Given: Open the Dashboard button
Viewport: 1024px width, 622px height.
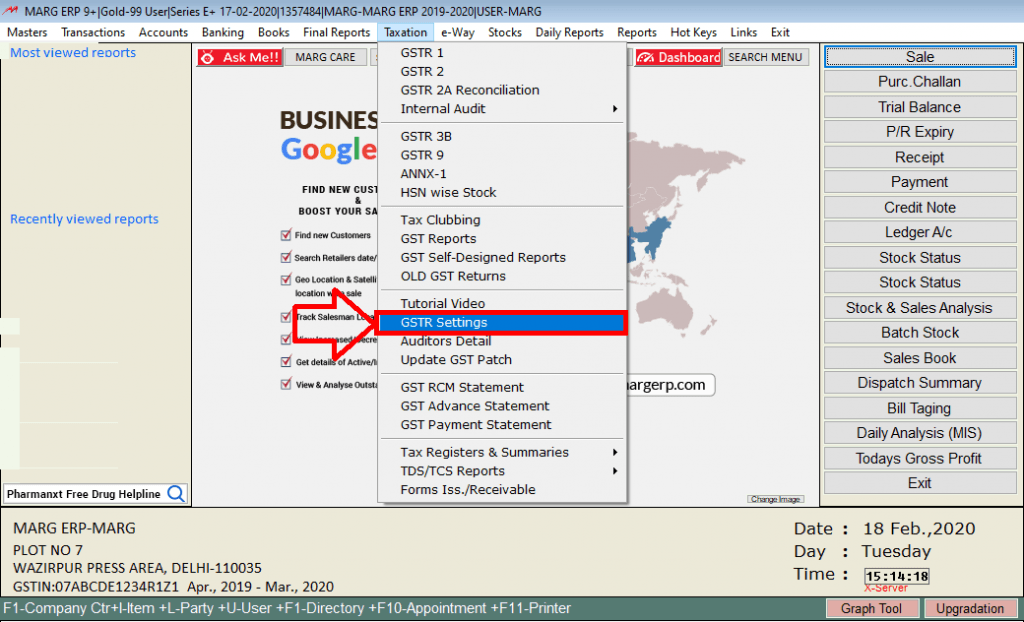Looking at the screenshot, I should click(x=678, y=57).
